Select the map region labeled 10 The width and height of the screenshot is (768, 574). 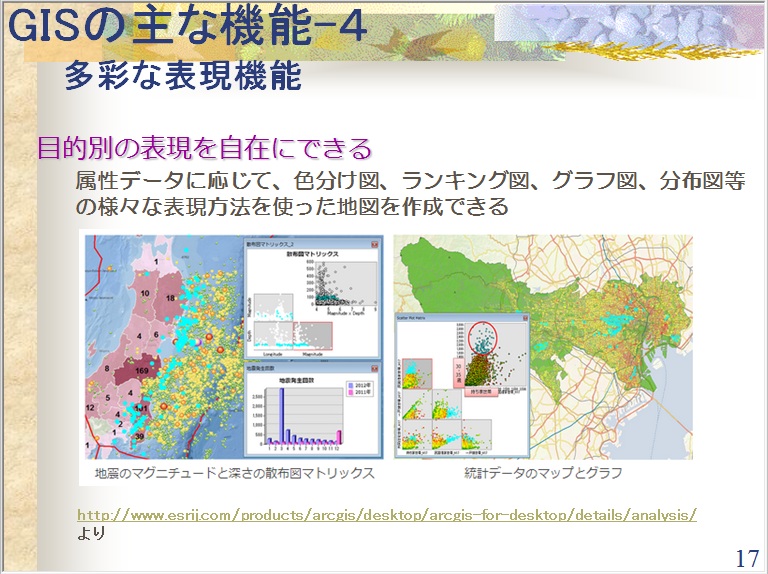[x=145, y=293]
